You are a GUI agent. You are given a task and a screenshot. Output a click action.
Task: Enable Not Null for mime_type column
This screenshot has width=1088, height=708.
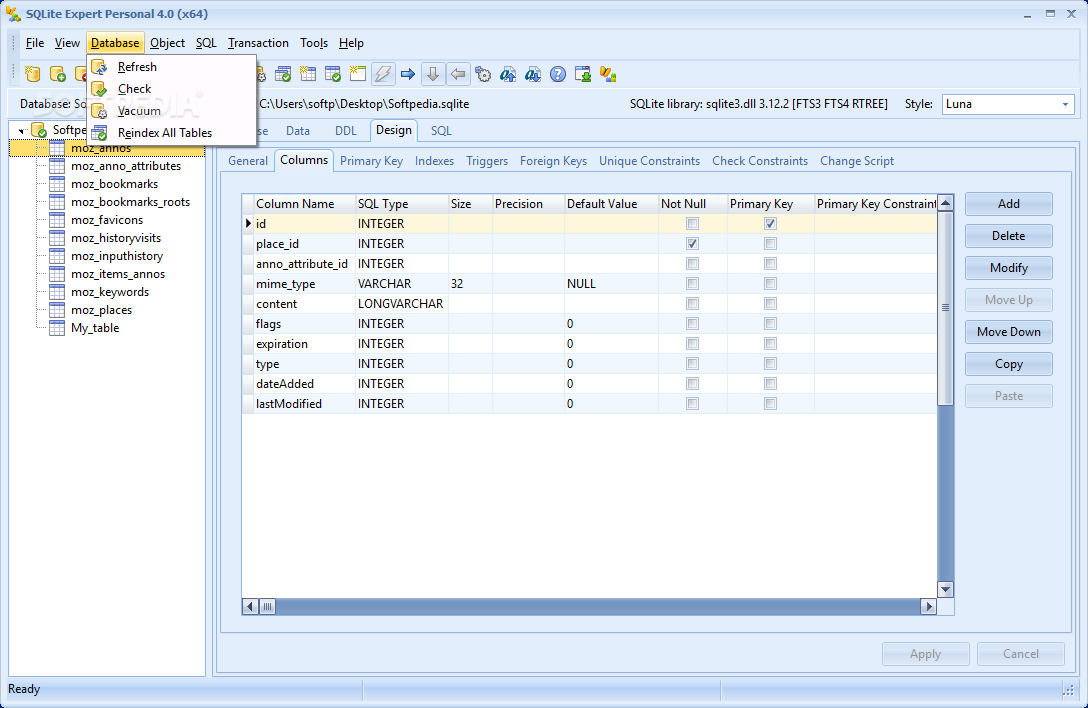pyautogui.click(x=692, y=283)
